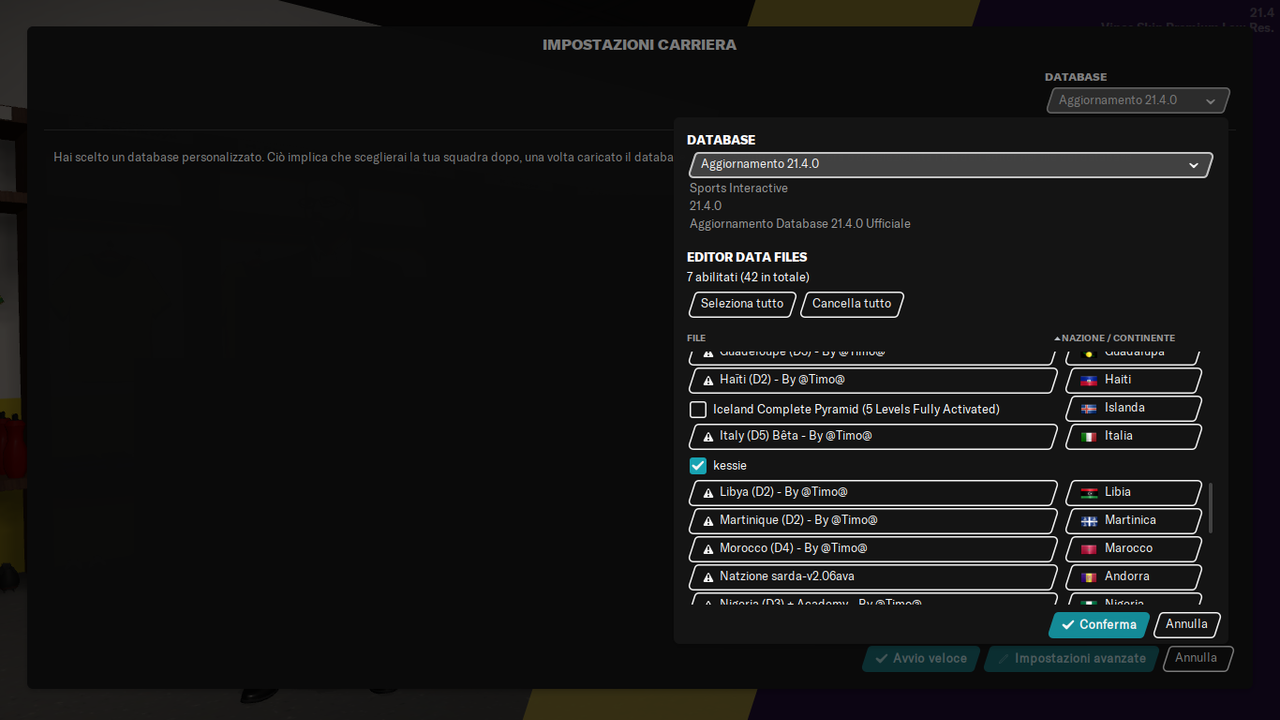Click the NAZIONE / CONTINENTE sort arrow
Screen dimensions: 1280x720
click(x=1057, y=337)
